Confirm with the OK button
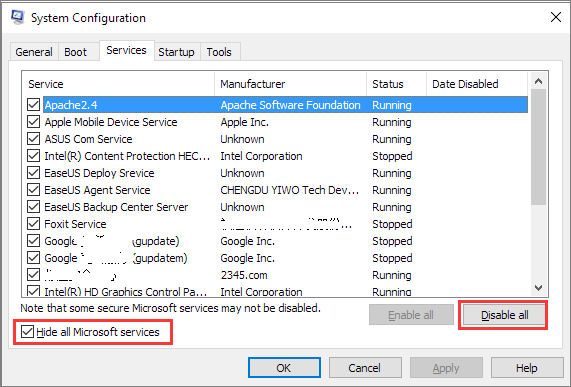 (284, 368)
